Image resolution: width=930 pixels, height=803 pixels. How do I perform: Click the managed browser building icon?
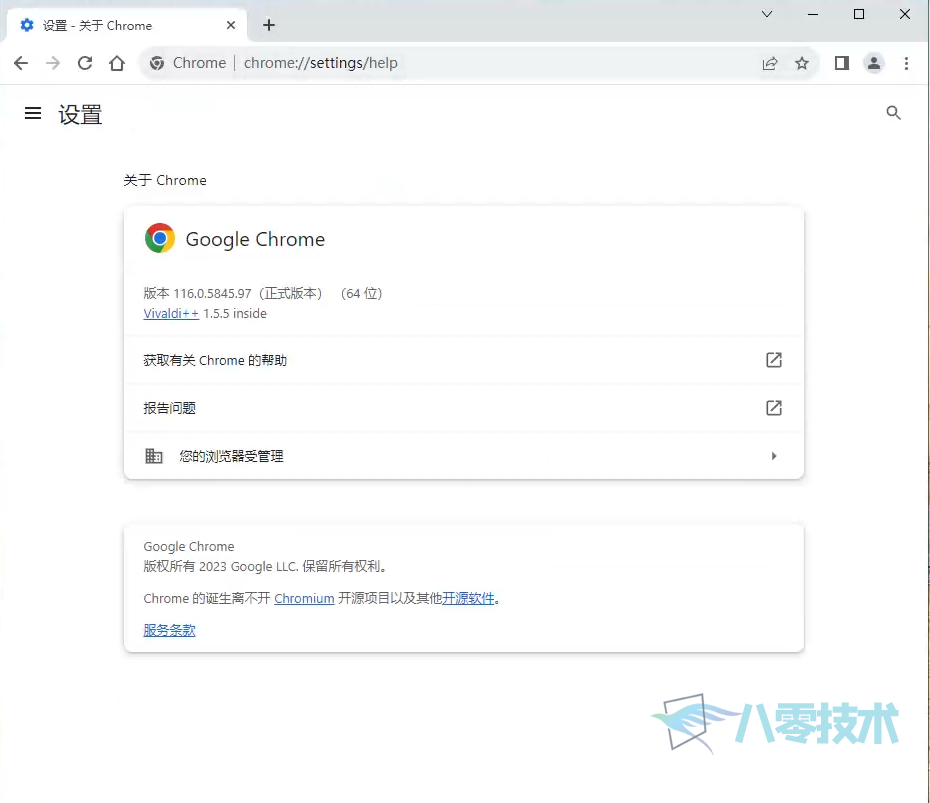(x=154, y=455)
